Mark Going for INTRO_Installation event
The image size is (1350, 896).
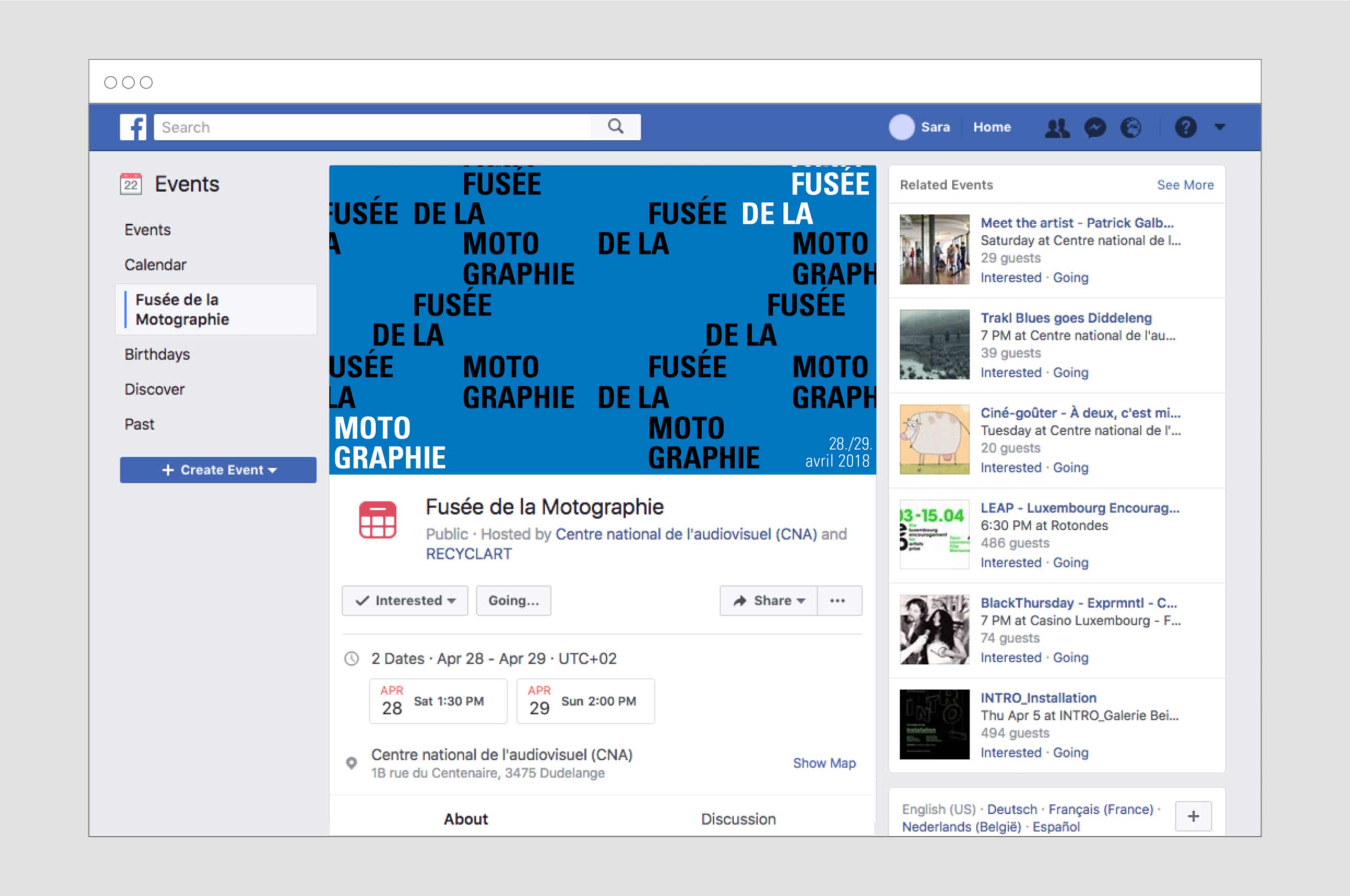click(1071, 752)
